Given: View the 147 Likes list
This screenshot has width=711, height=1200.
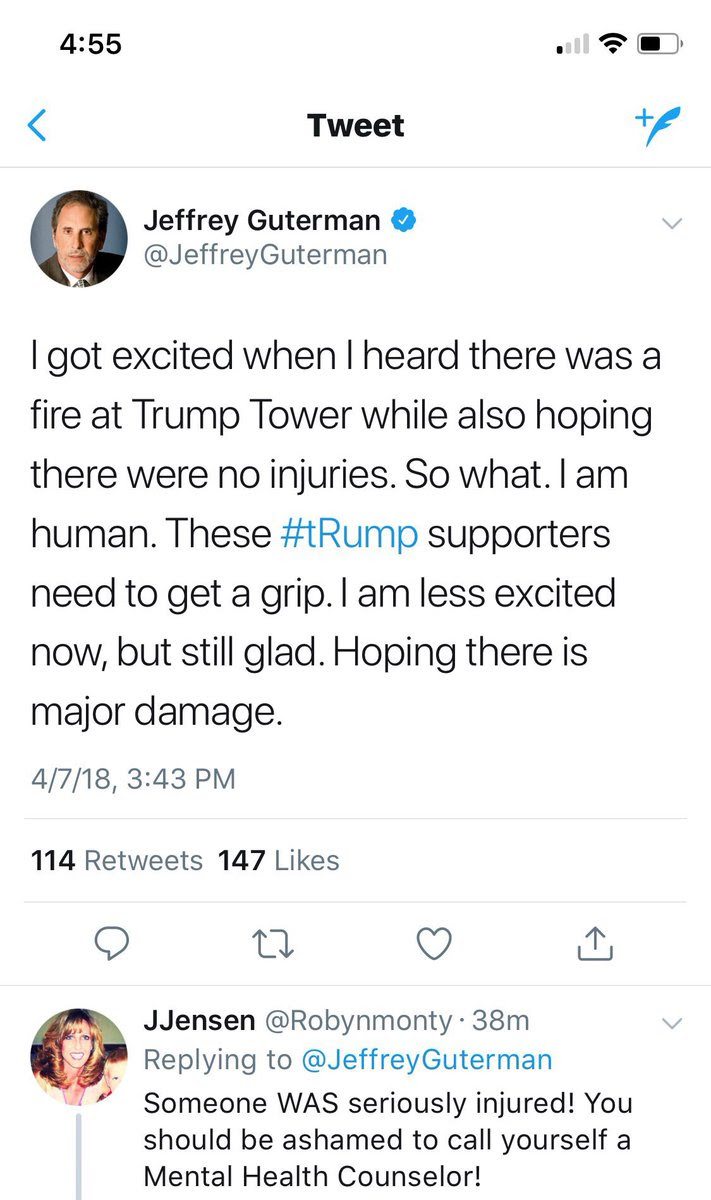Looking at the screenshot, I should coord(279,860).
